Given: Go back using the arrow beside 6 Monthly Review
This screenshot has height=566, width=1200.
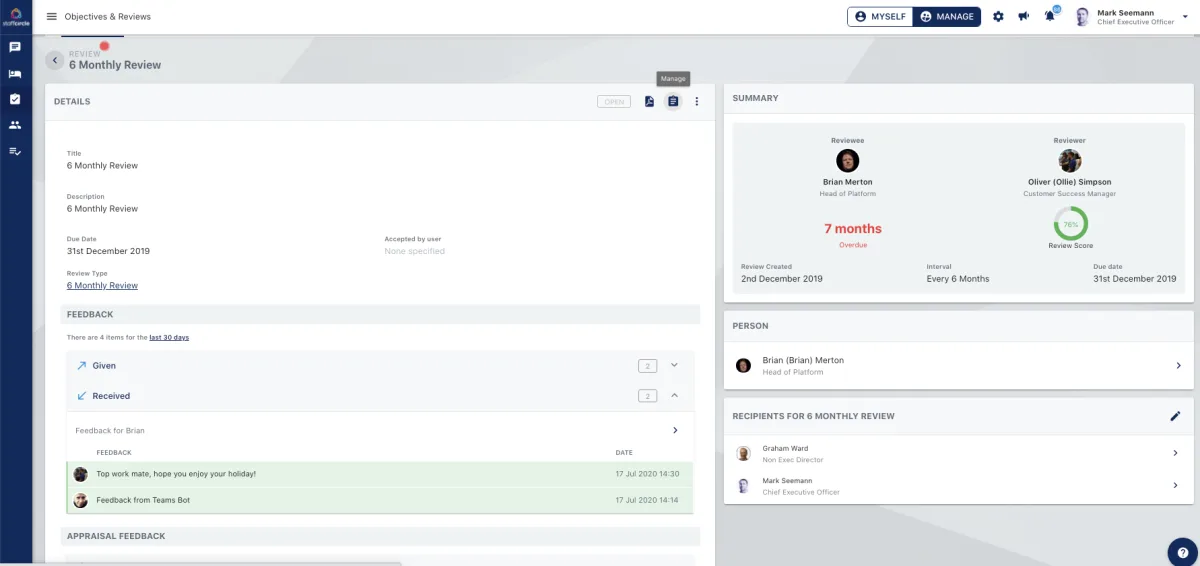Looking at the screenshot, I should point(55,60).
